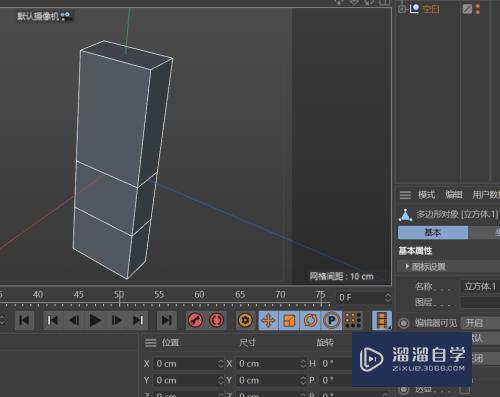Click camera icon beside 默认摄像机 label
500x397 pixels.
click(66, 16)
